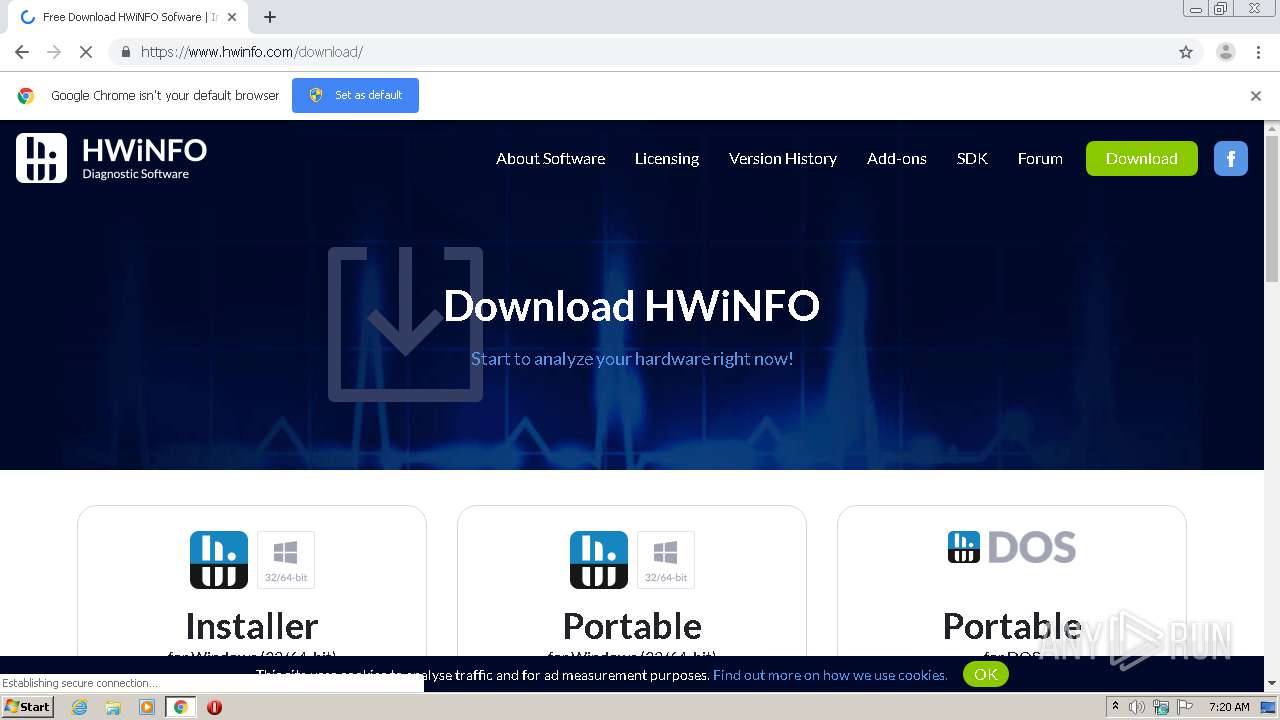
Task: Close the HWiNFO download tab
Action: pyautogui.click(x=232, y=17)
